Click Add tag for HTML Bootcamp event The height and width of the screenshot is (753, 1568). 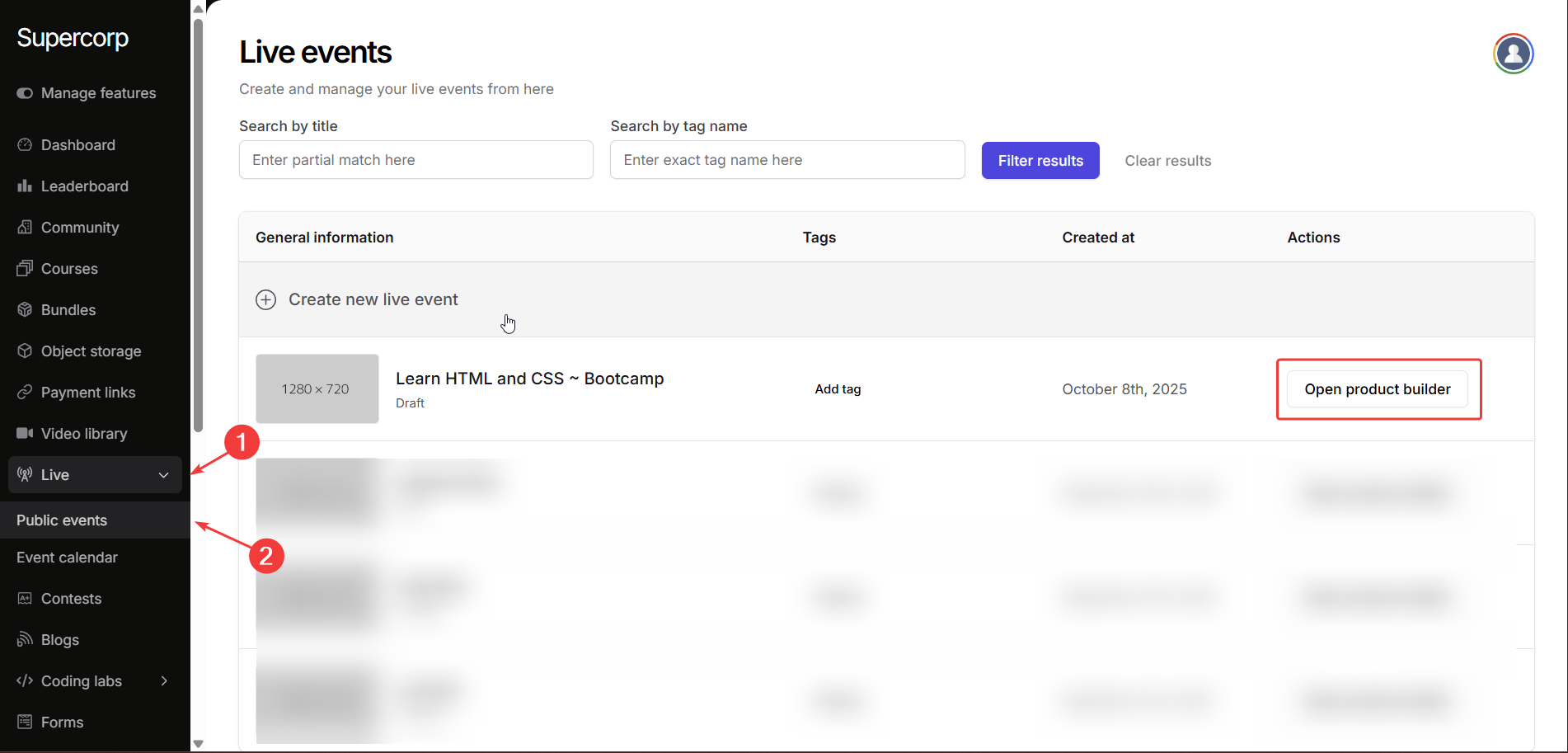click(x=838, y=389)
